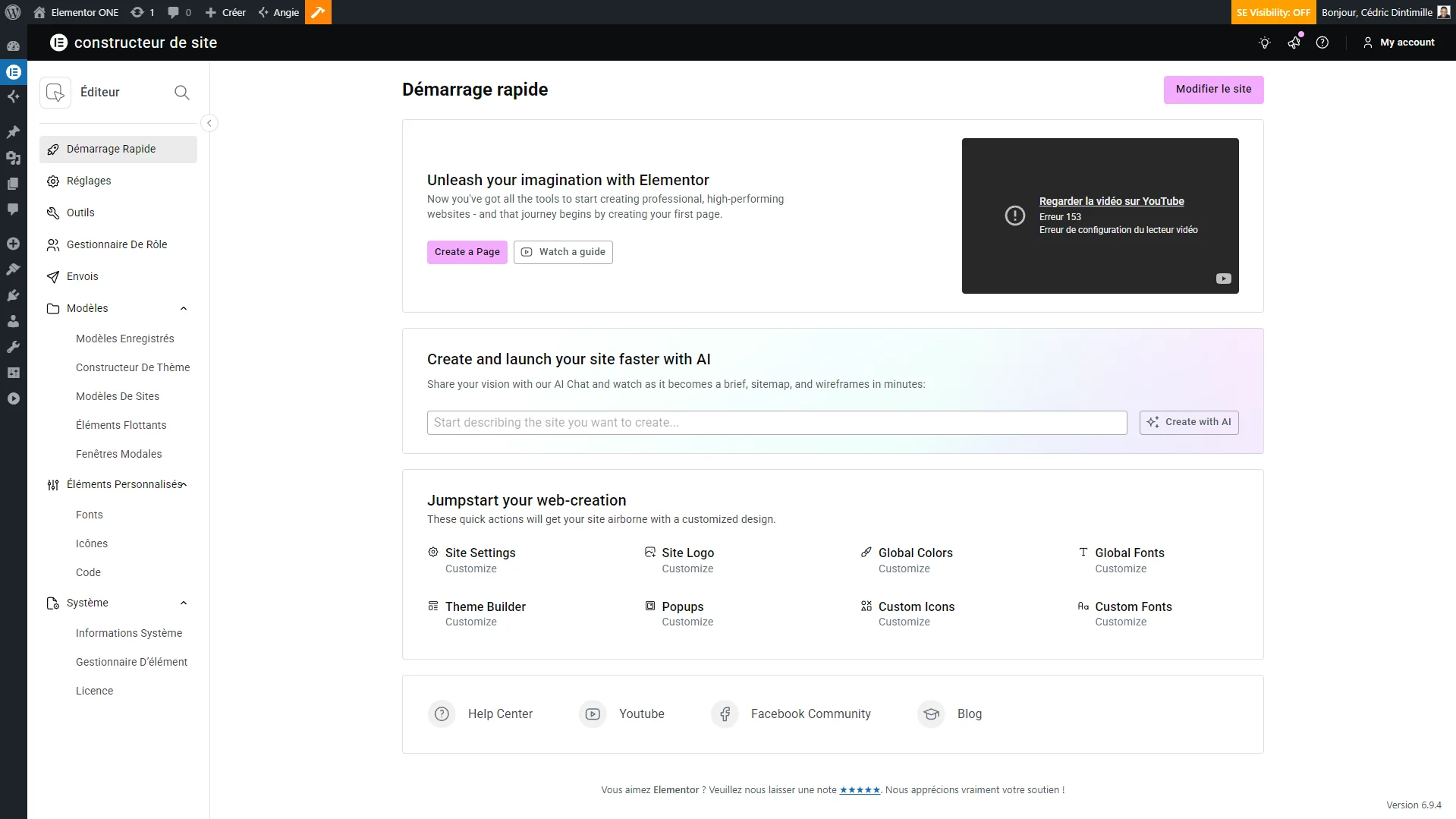Open the Elementor ONE site menu
The width and height of the screenshot is (1456, 819).
coord(76,12)
